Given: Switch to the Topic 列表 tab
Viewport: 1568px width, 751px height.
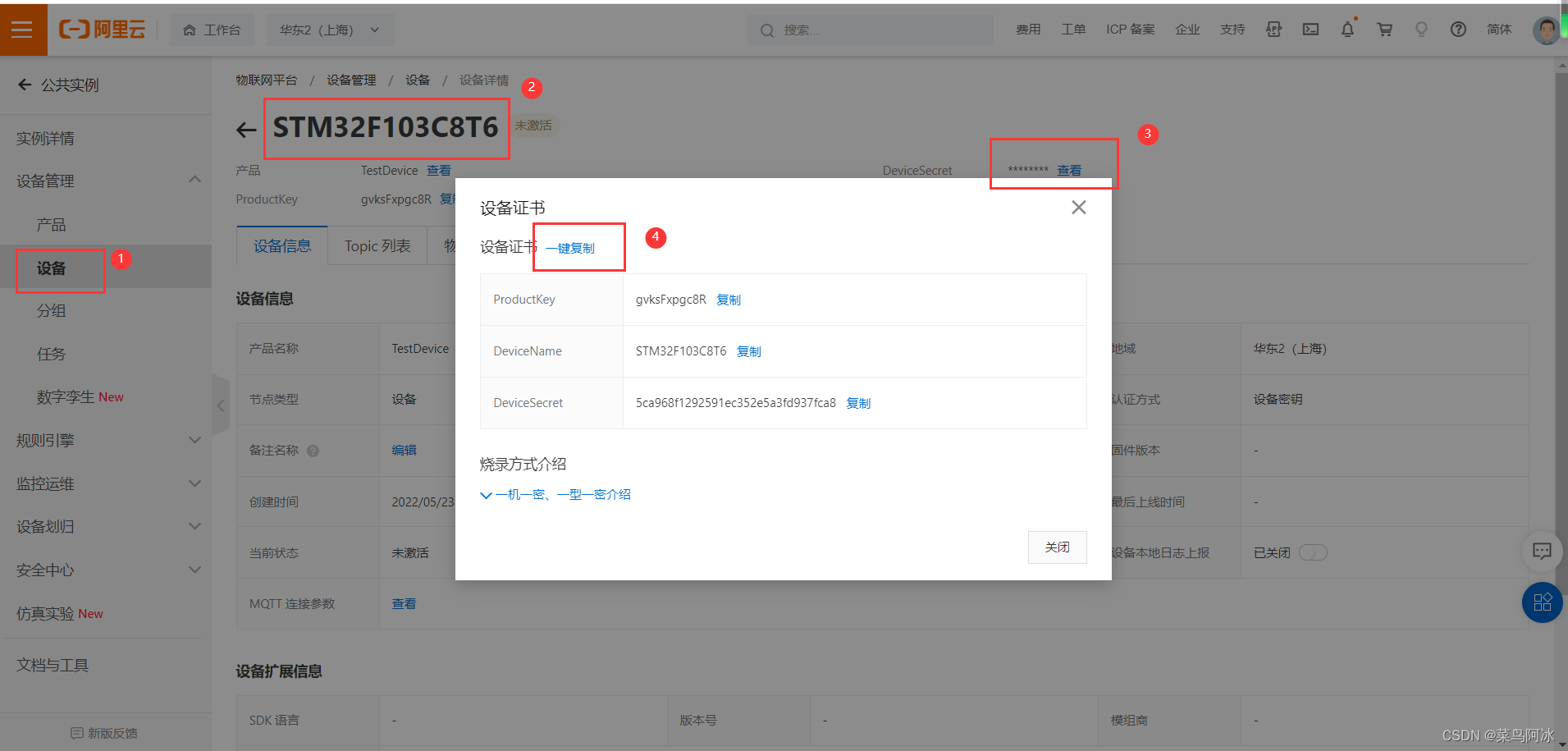Looking at the screenshot, I should pyautogui.click(x=377, y=245).
